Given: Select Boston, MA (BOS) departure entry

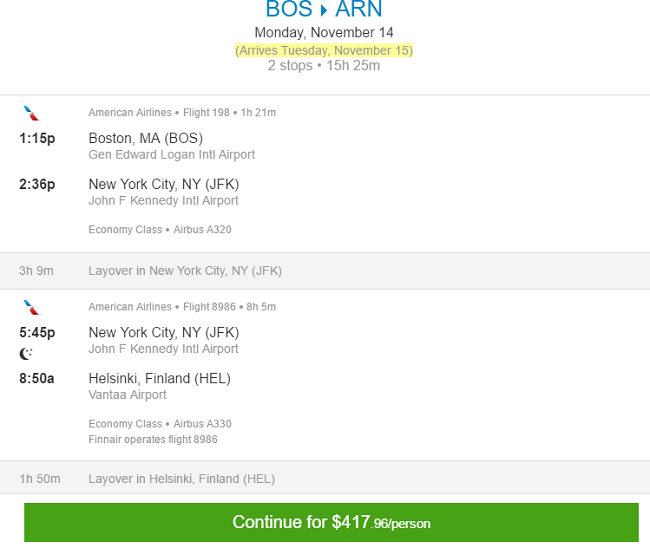Looking at the screenshot, I should coord(172,145).
